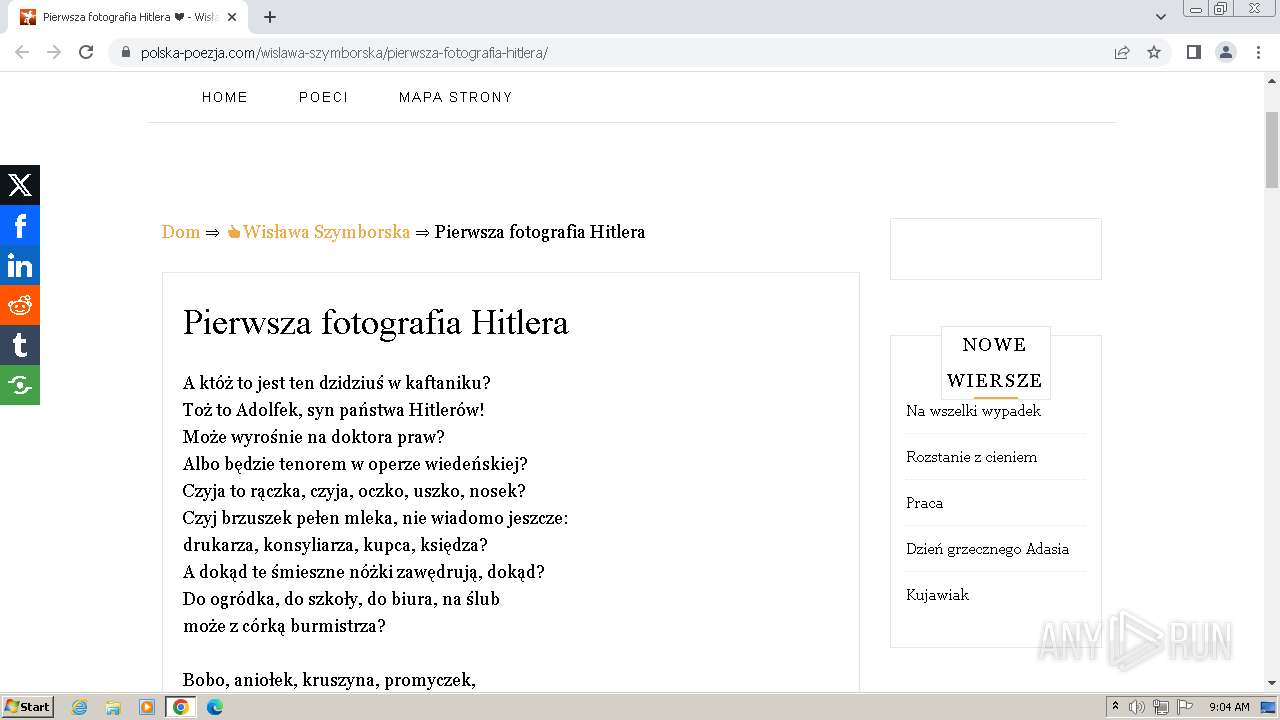Open the HOME menu item
The width and height of the screenshot is (1280, 720).
[x=225, y=97]
